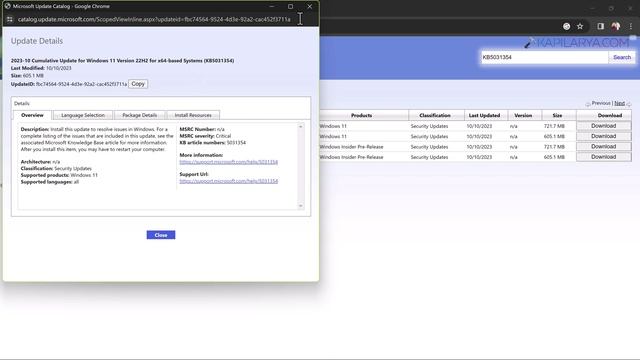Click scroll down arrow in details panel
Screen dimensions: 640x360
(301, 206)
